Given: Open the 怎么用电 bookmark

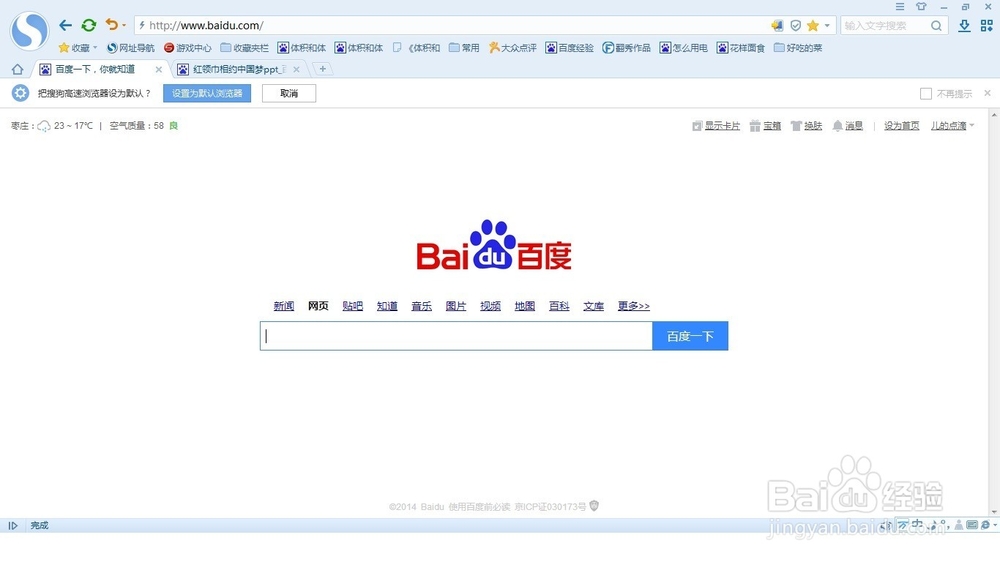Looking at the screenshot, I should click(684, 48).
